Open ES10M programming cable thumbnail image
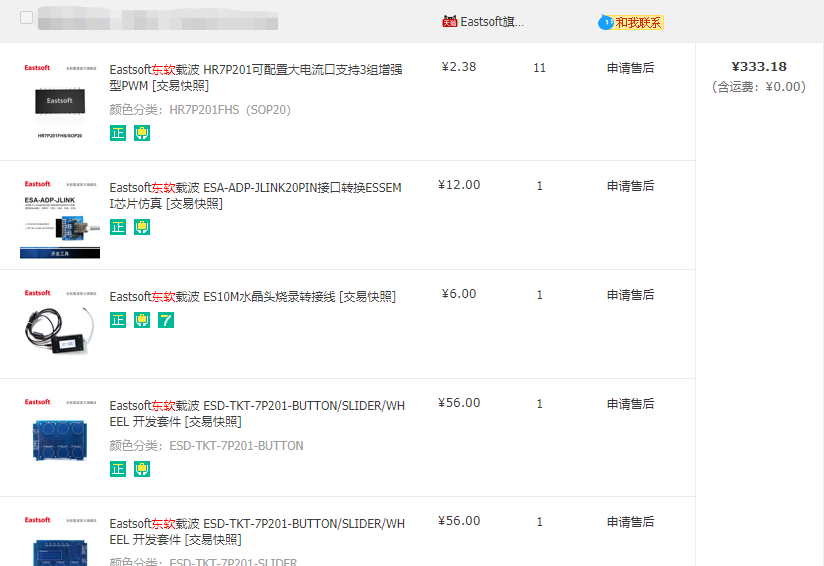The image size is (824, 566). pos(60,325)
